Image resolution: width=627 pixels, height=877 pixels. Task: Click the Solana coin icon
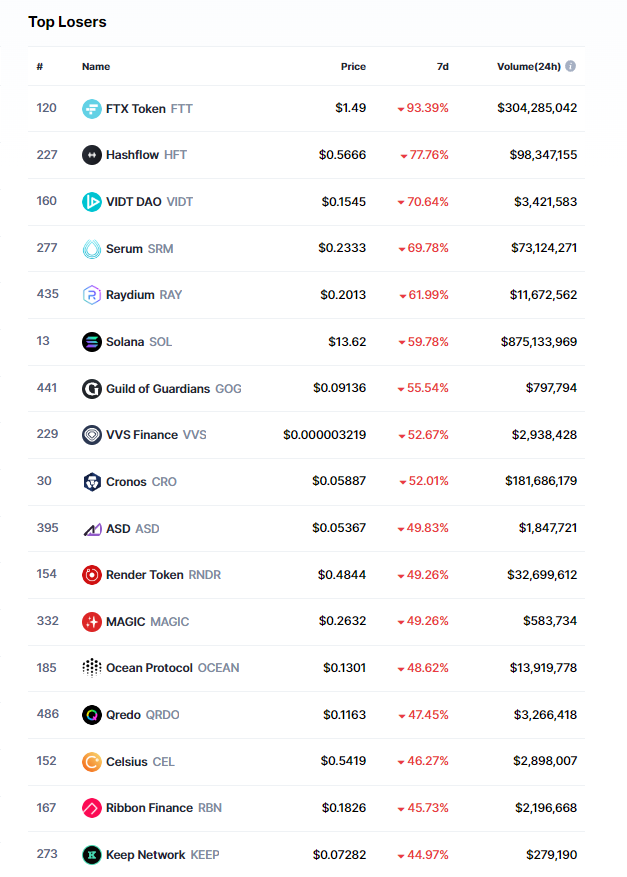pos(91,342)
